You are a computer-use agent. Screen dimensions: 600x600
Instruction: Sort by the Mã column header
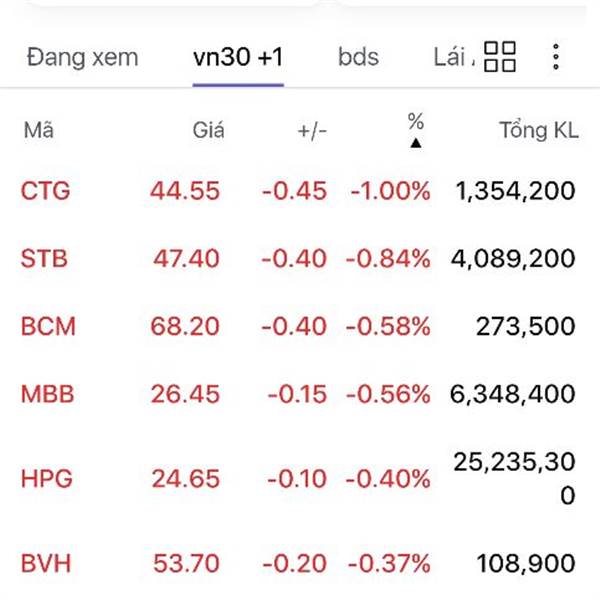pyautogui.click(x=39, y=130)
